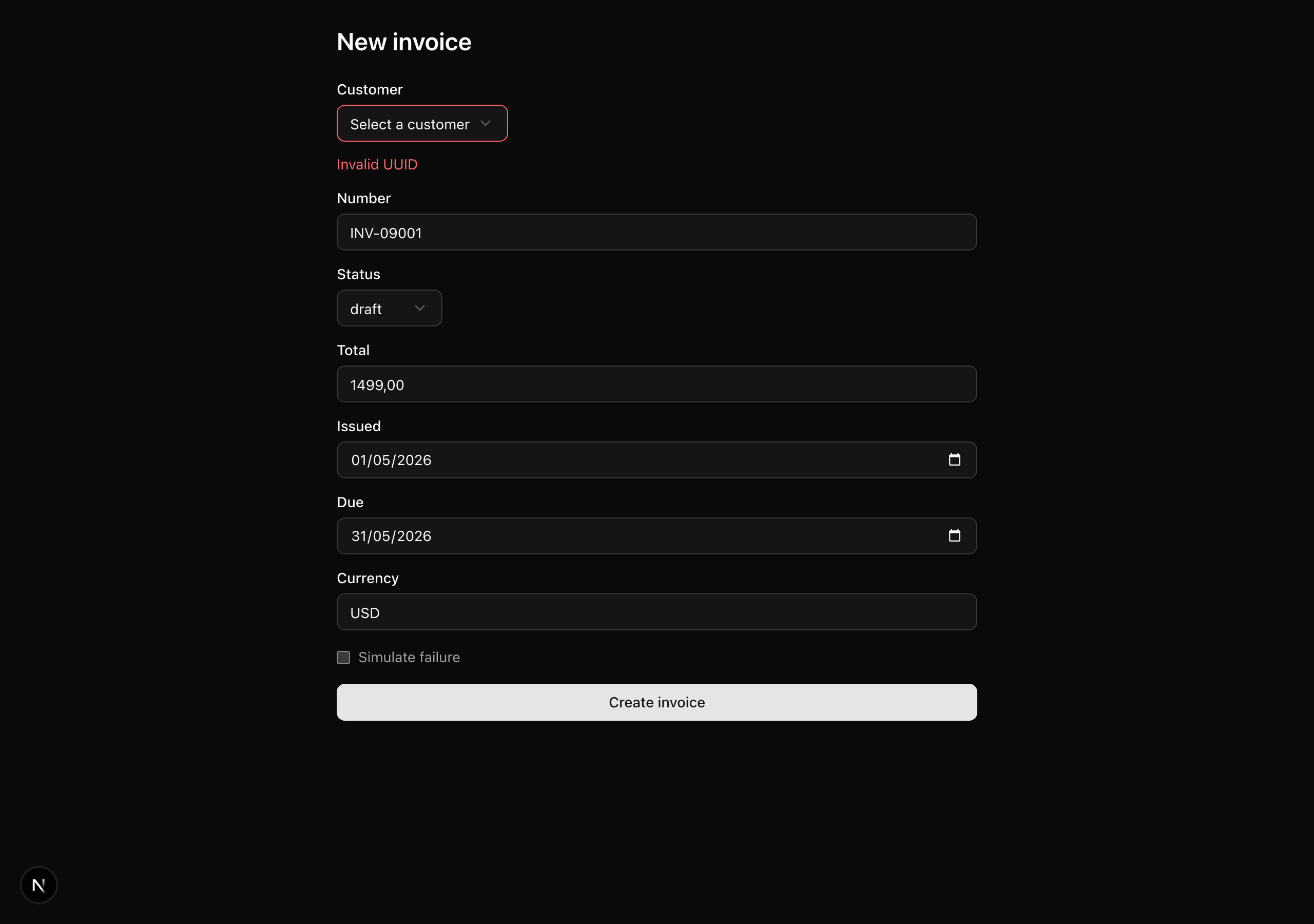Open the Customer select dropdown
The height and width of the screenshot is (924, 1314).
[422, 124]
